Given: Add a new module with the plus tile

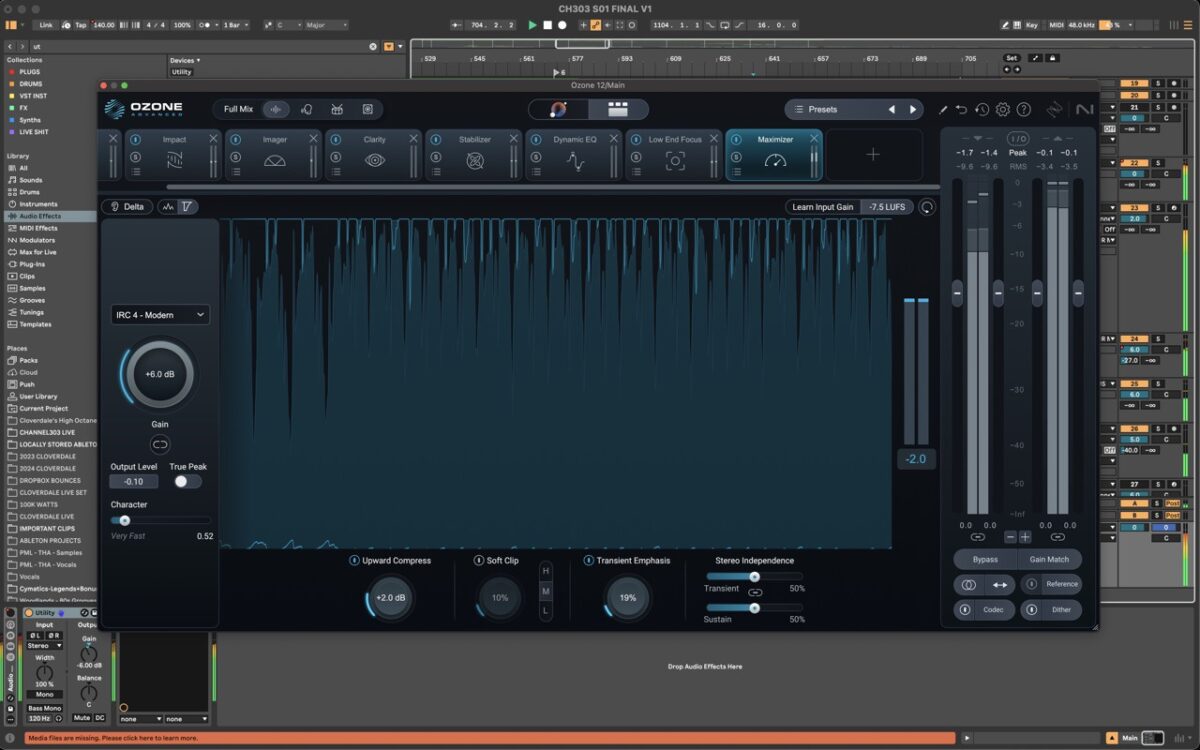Looking at the screenshot, I should tap(872, 154).
